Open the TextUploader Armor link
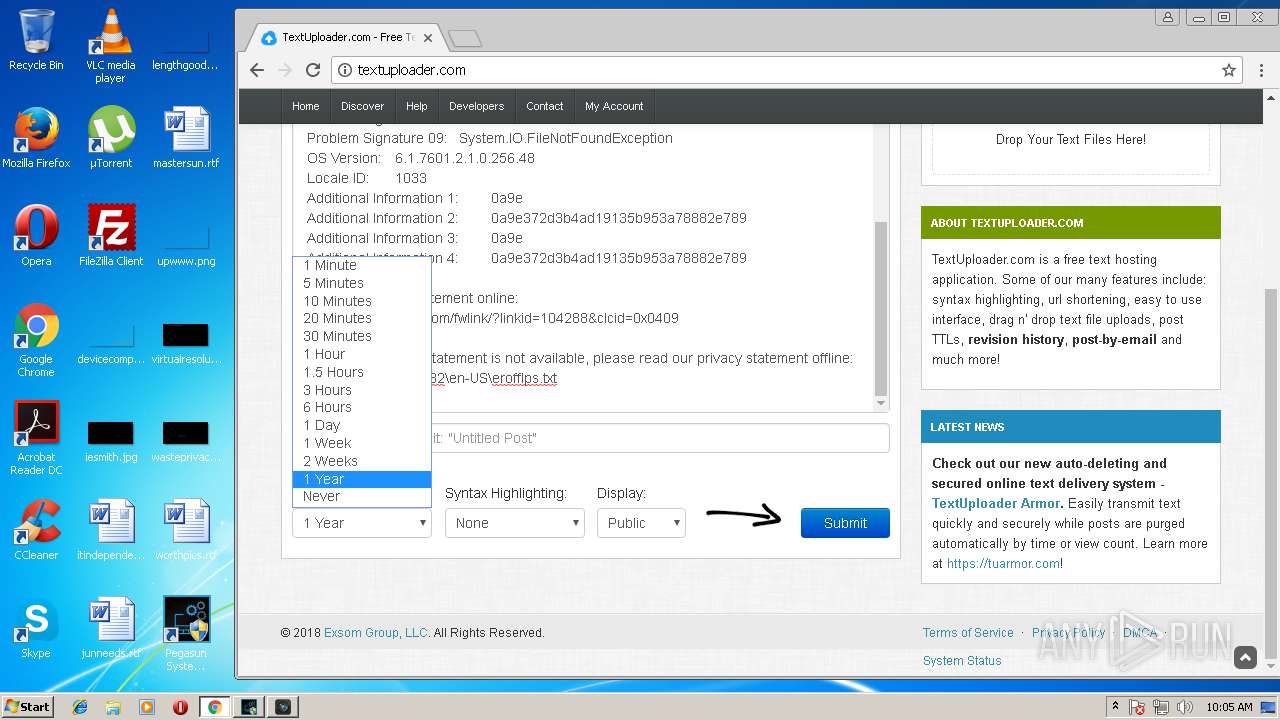Viewport: 1280px width, 720px height. tap(996, 503)
